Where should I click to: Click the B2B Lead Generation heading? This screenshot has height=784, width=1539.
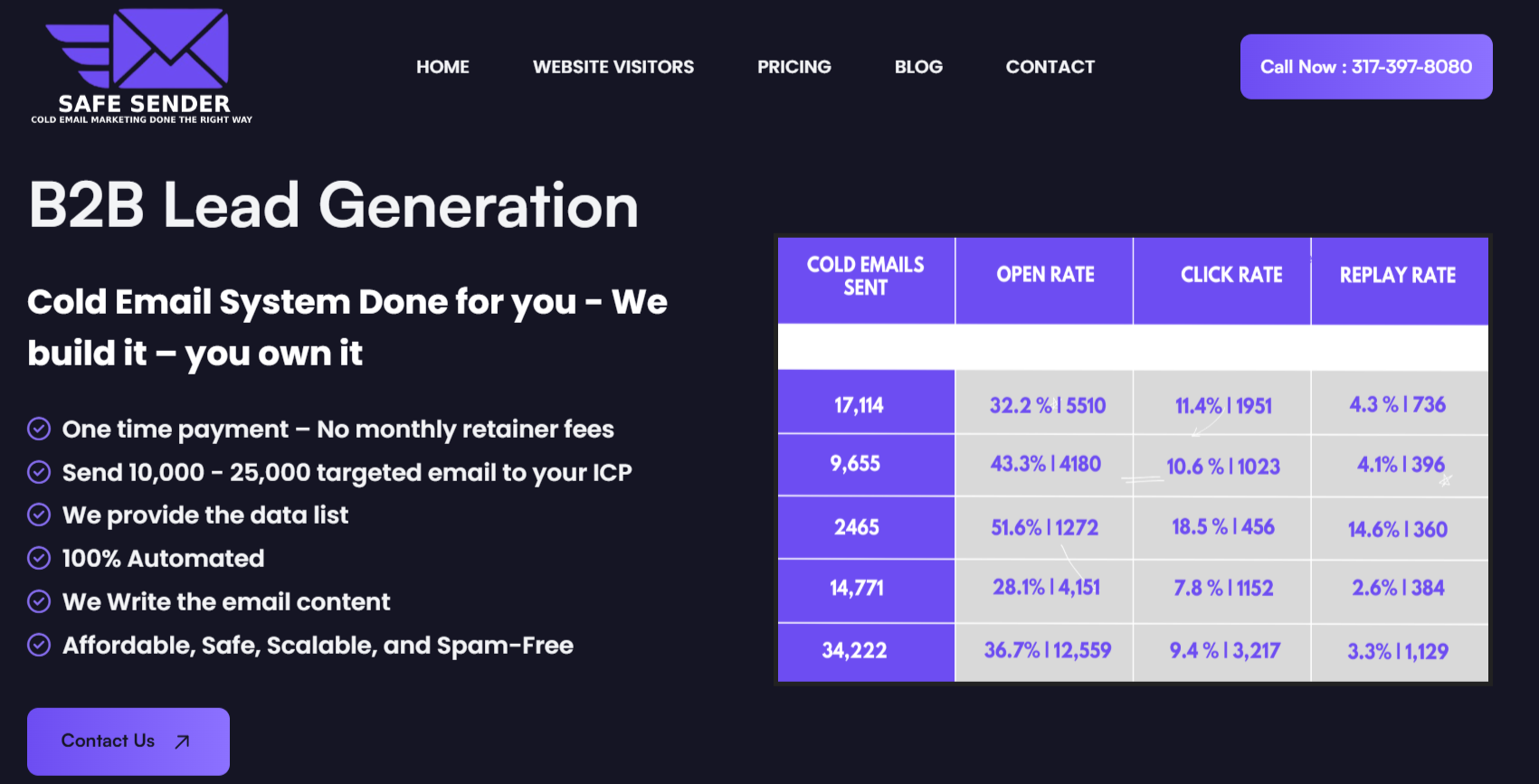(334, 205)
